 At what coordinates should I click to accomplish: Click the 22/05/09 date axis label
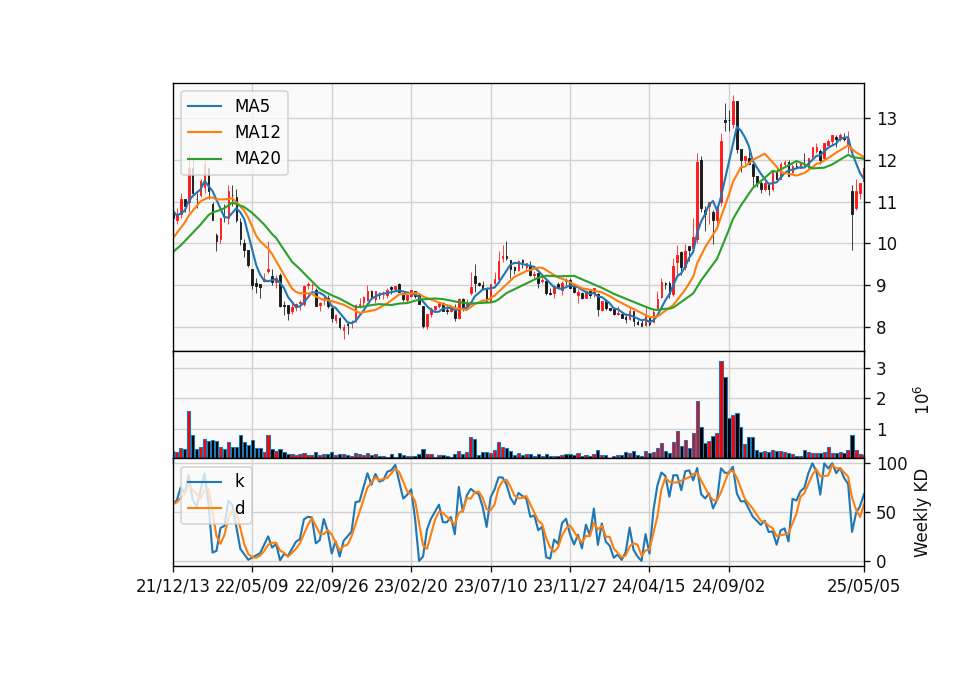point(252,587)
